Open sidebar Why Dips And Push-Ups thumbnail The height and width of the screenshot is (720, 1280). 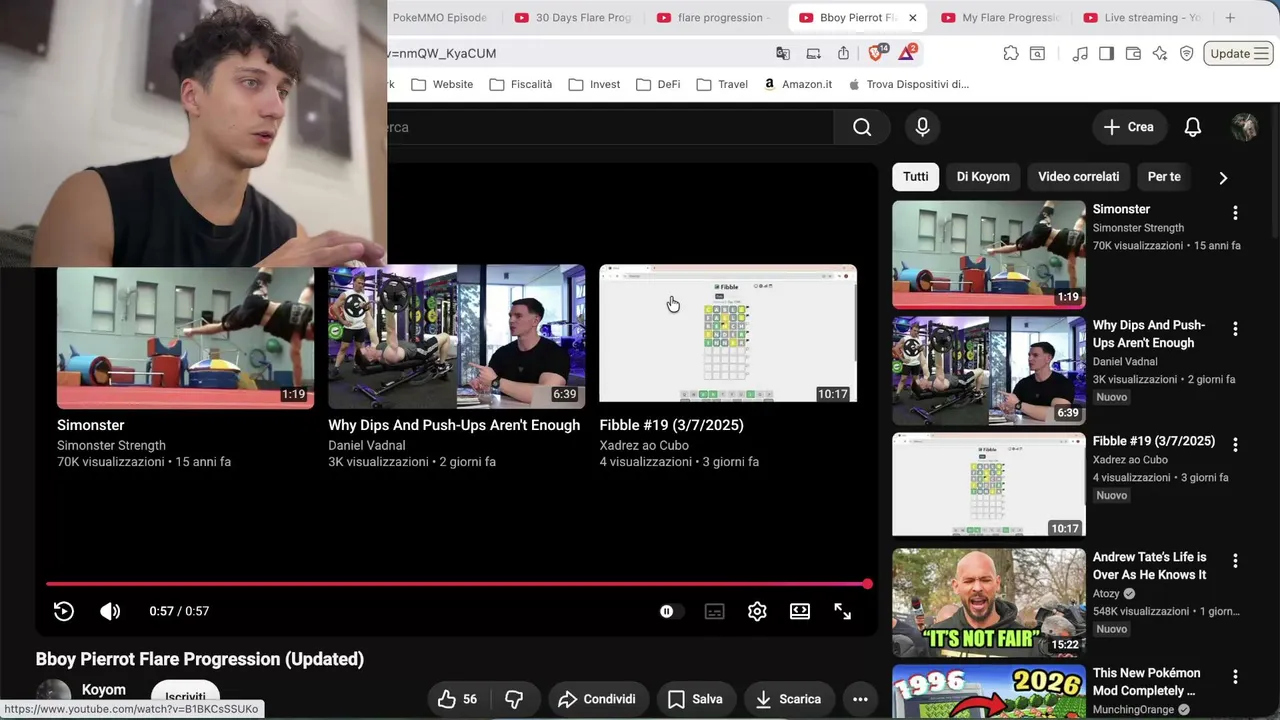(x=989, y=370)
